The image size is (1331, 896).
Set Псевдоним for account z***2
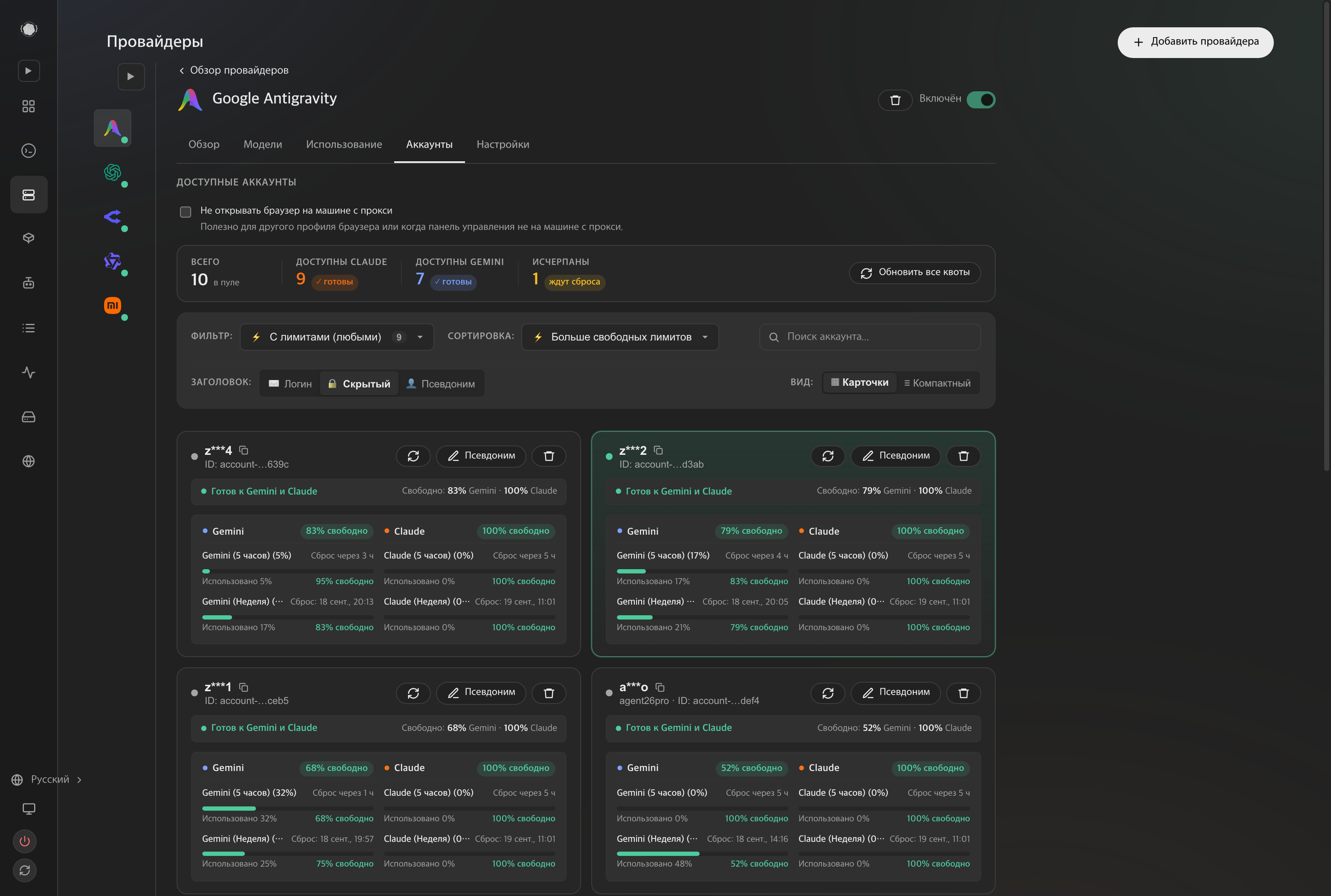point(895,456)
